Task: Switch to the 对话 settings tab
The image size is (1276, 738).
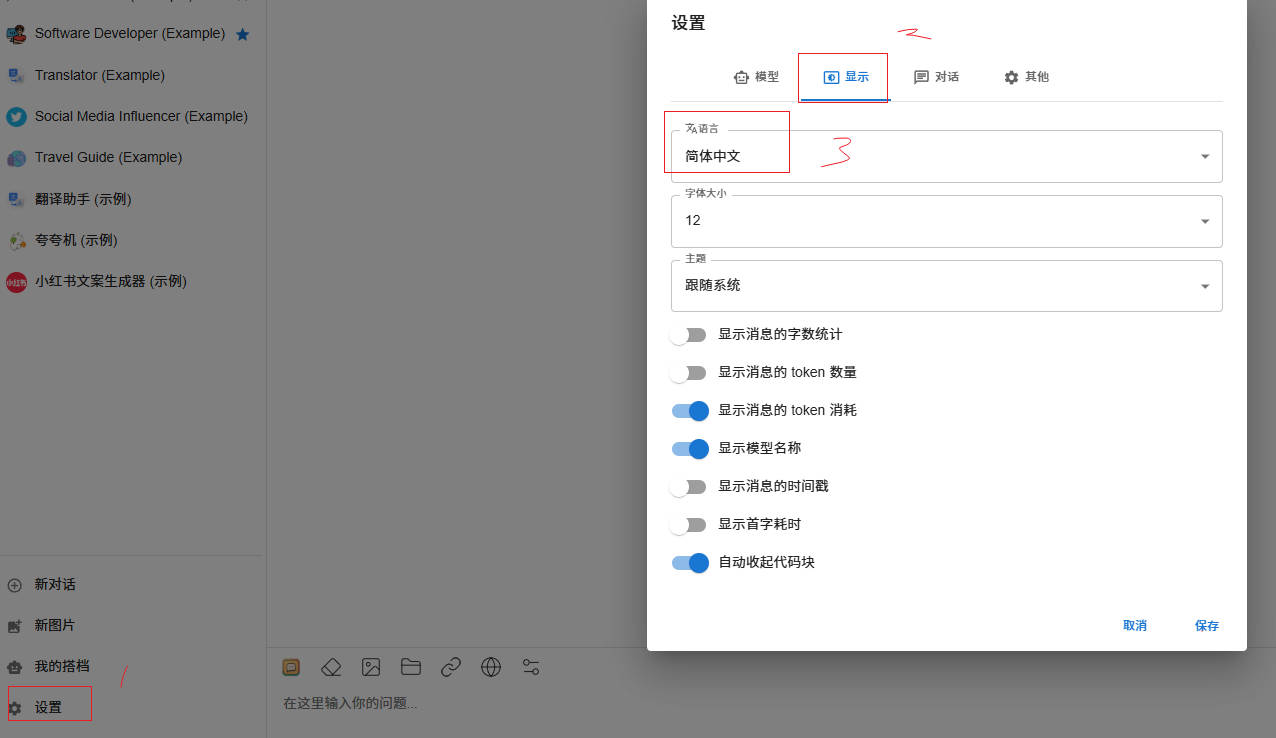Action: 937,76
